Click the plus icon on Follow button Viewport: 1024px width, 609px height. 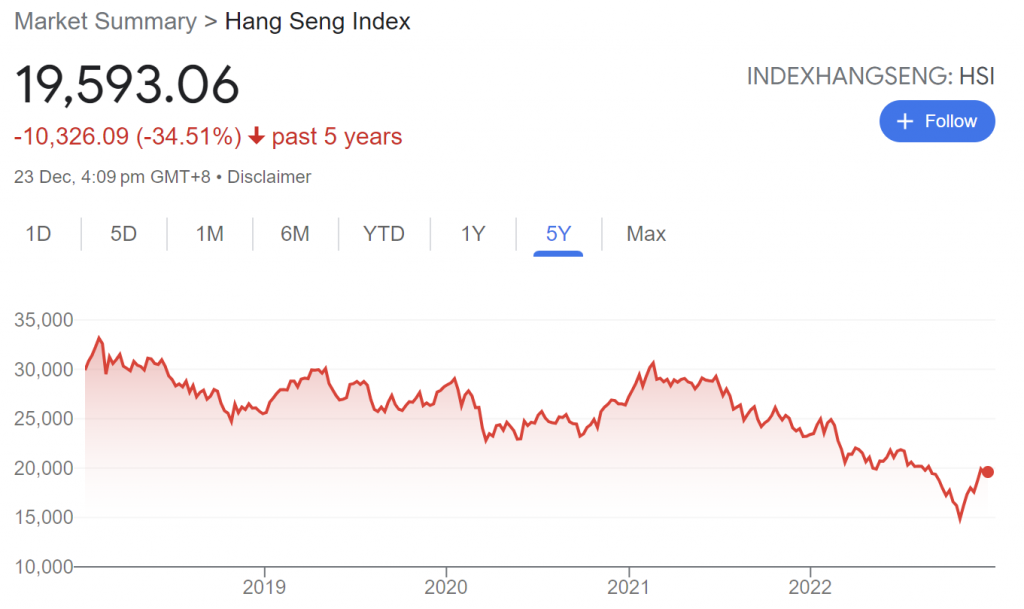(x=904, y=121)
